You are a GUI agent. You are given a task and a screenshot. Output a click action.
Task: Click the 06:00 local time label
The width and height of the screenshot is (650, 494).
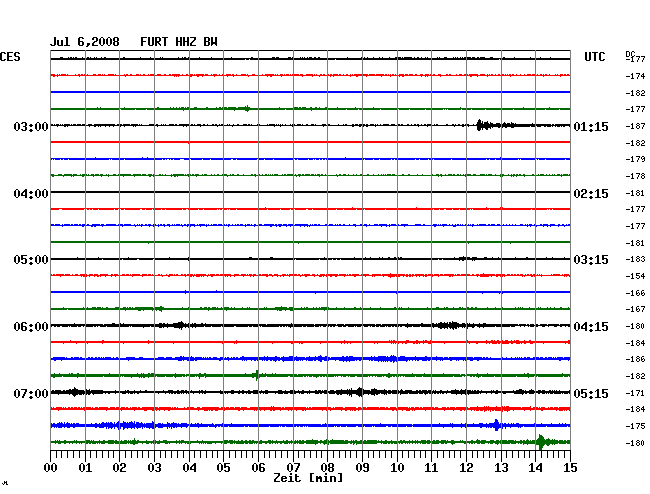[x=31, y=327]
